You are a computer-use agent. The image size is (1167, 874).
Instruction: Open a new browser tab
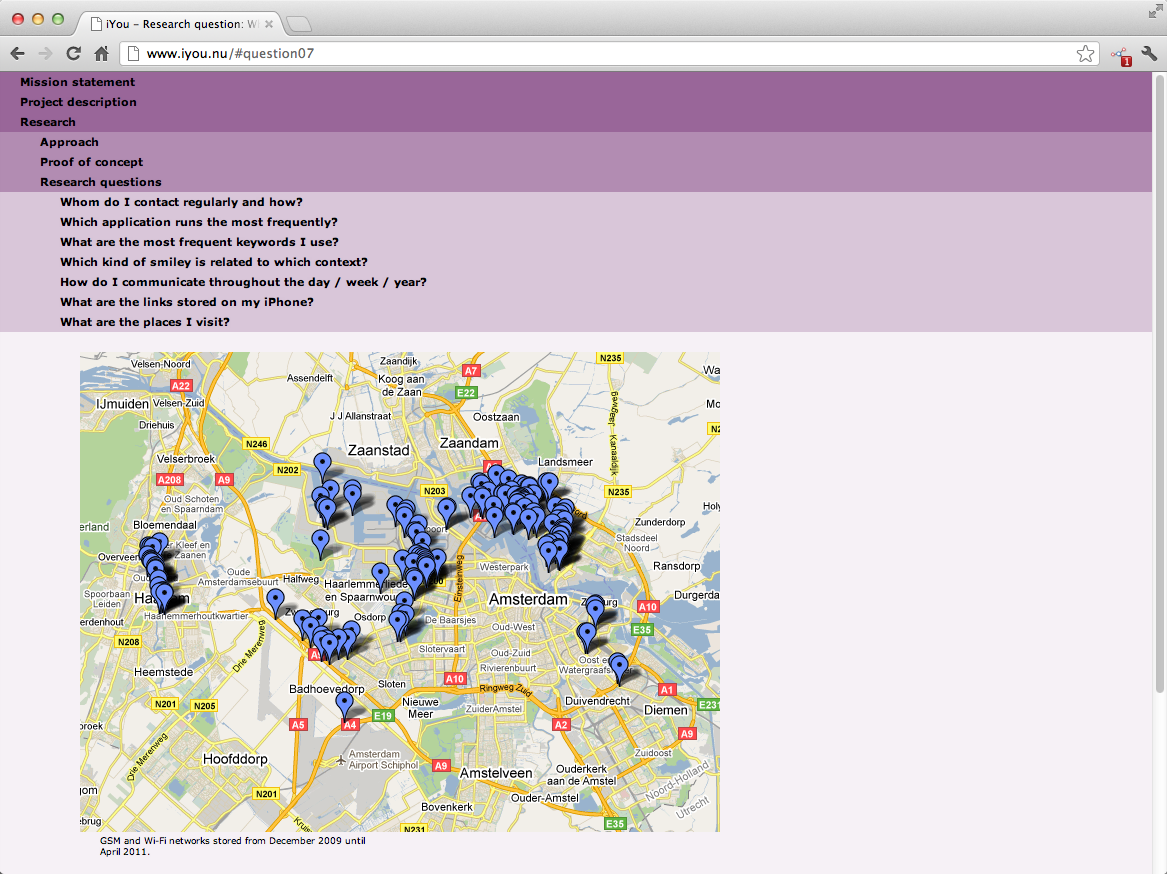[298, 24]
